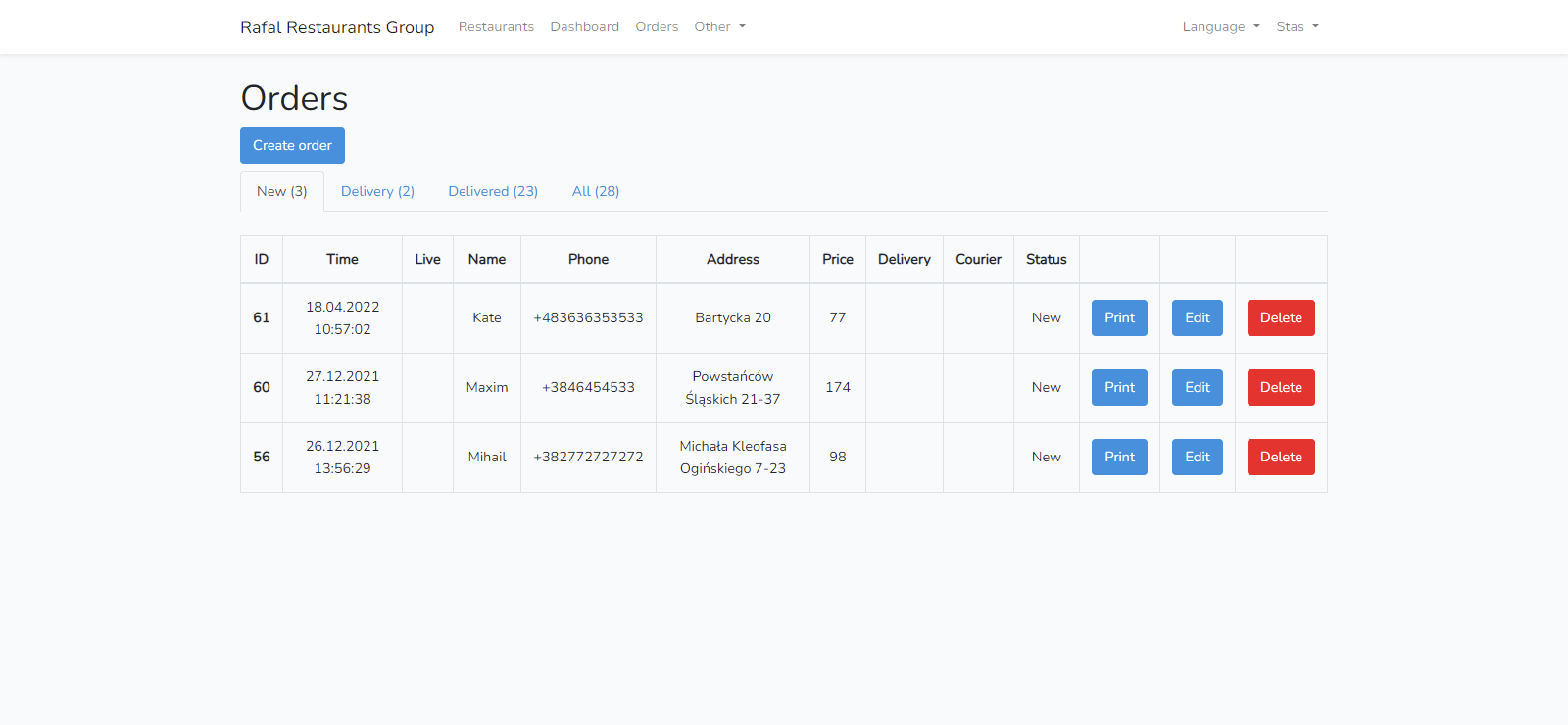Click the New status of order 61
The width and height of the screenshot is (1568, 725).
point(1047,317)
